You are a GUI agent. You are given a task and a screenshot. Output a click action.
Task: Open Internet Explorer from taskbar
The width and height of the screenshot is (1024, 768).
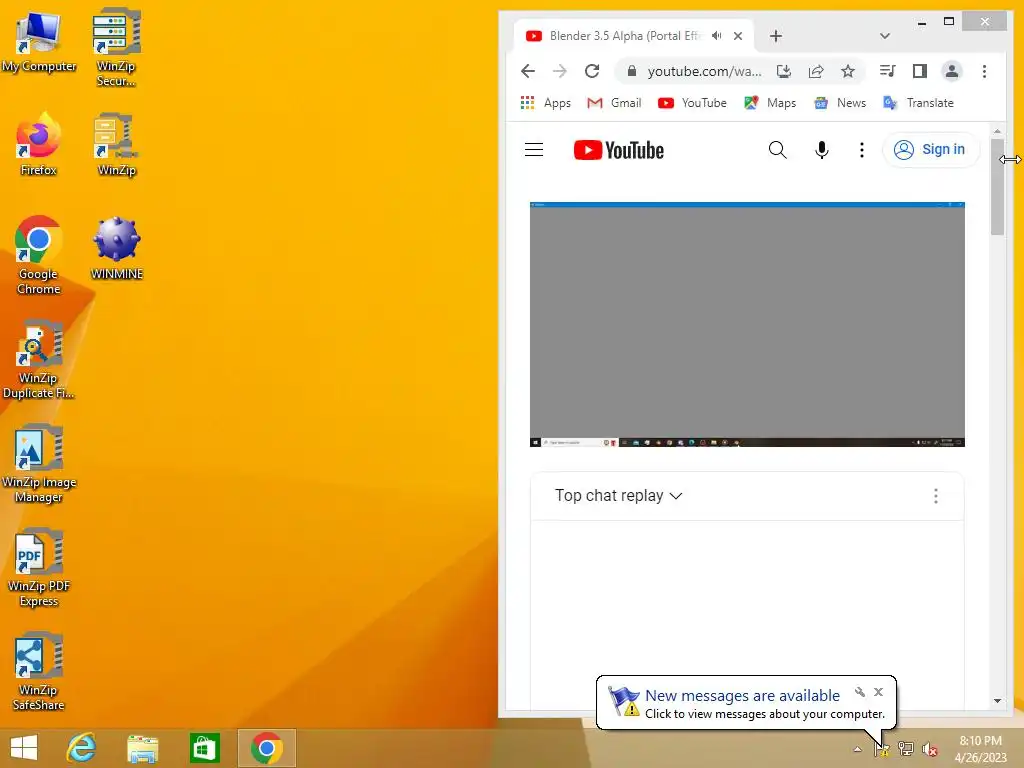(x=82, y=748)
